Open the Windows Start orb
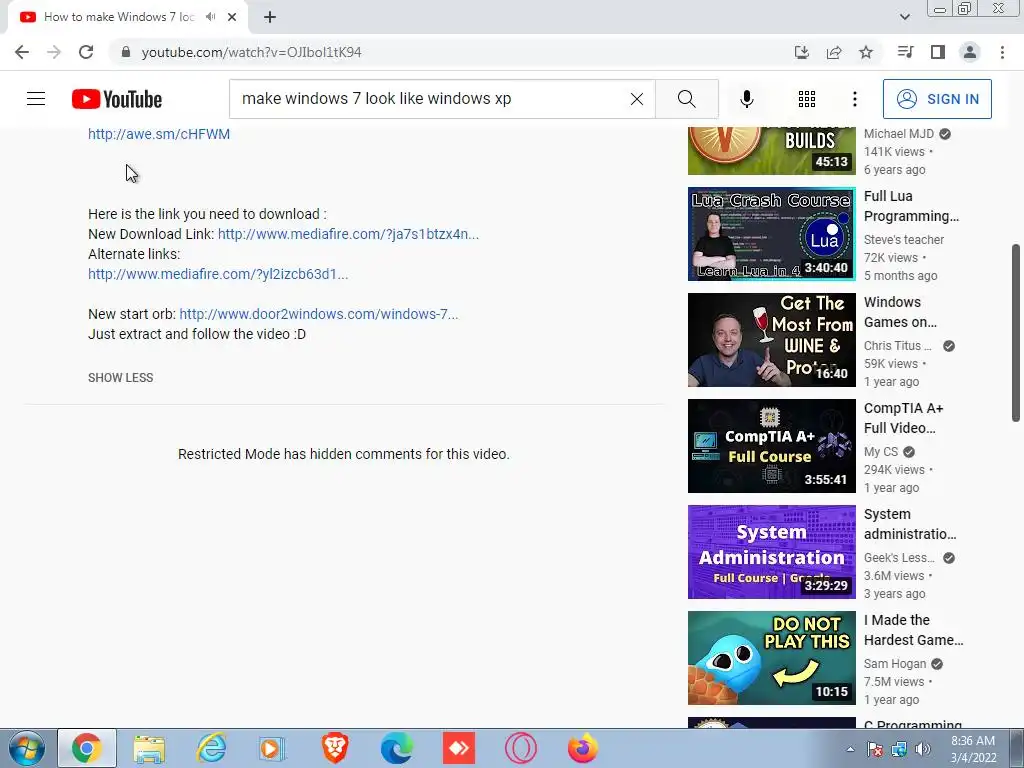The image size is (1024, 768). (26, 748)
